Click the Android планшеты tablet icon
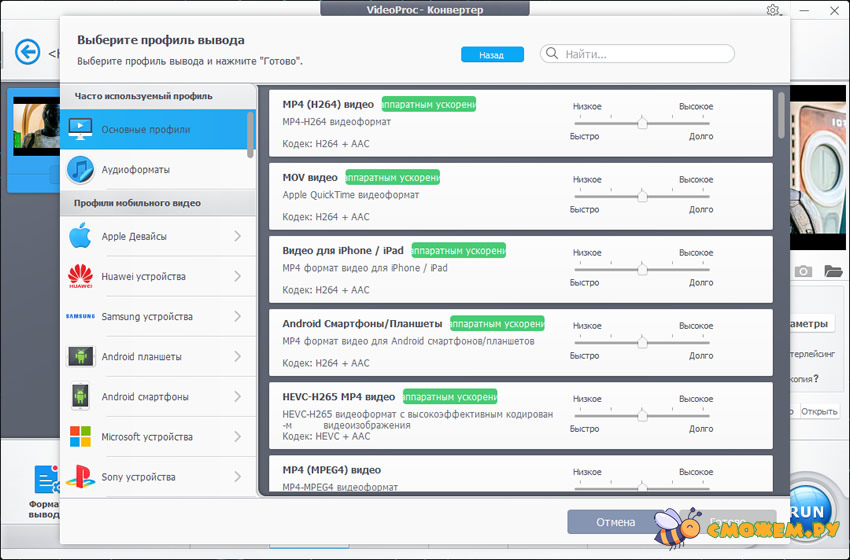This screenshot has height=560, width=850. point(80,356)
